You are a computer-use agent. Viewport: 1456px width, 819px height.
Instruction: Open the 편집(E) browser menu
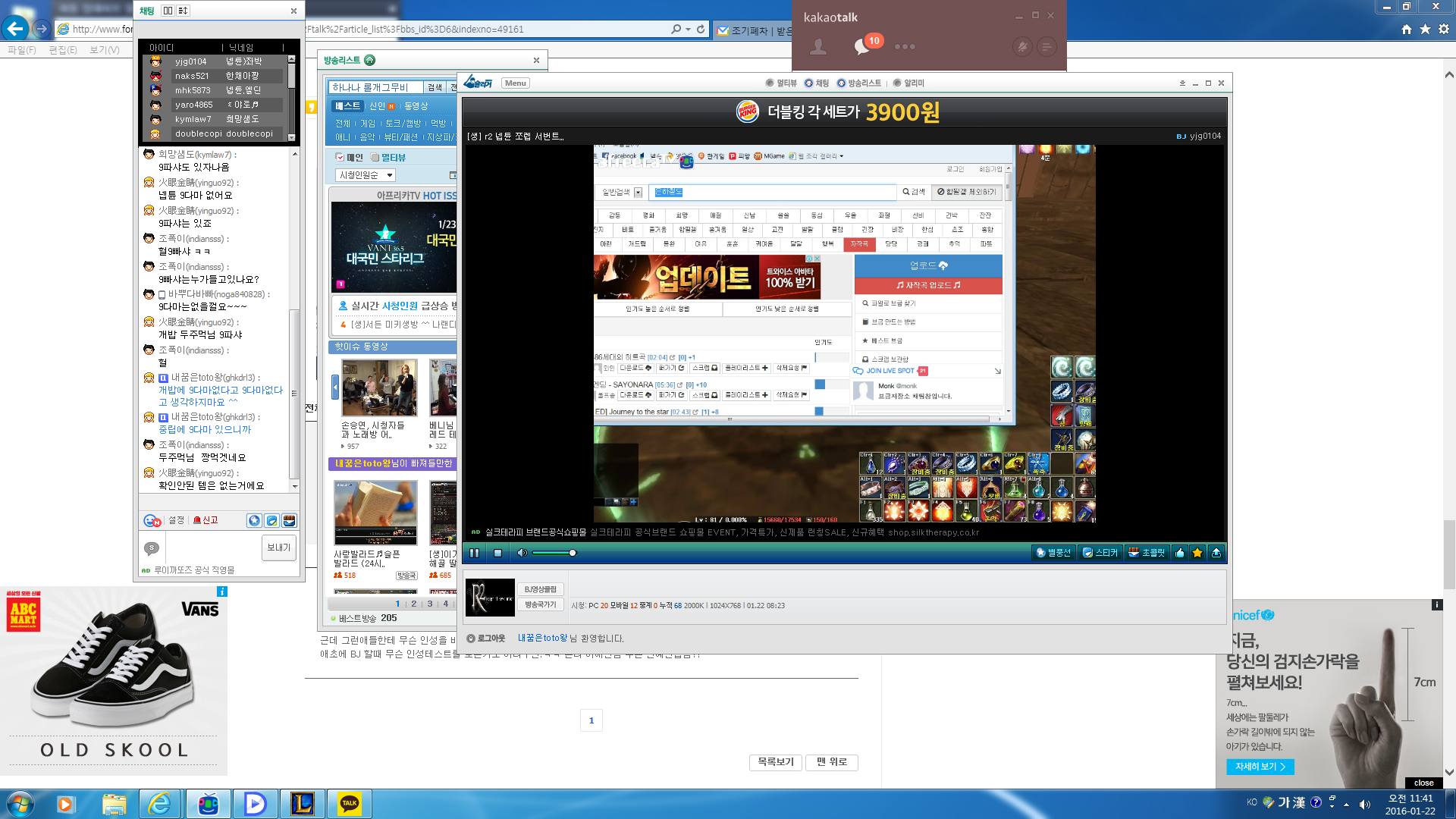[x=62, y=50]
